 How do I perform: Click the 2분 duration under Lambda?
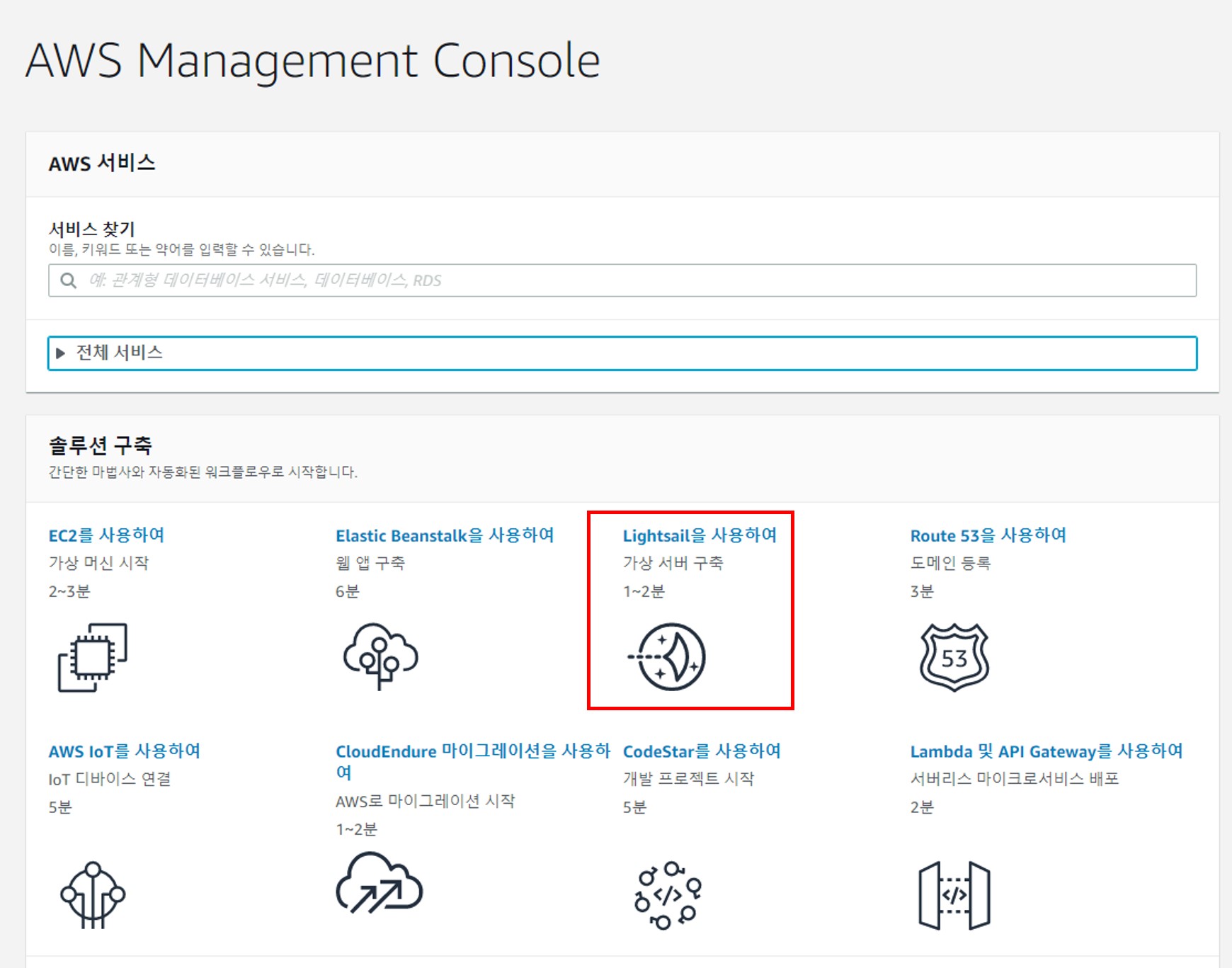(x=922, y=807)
